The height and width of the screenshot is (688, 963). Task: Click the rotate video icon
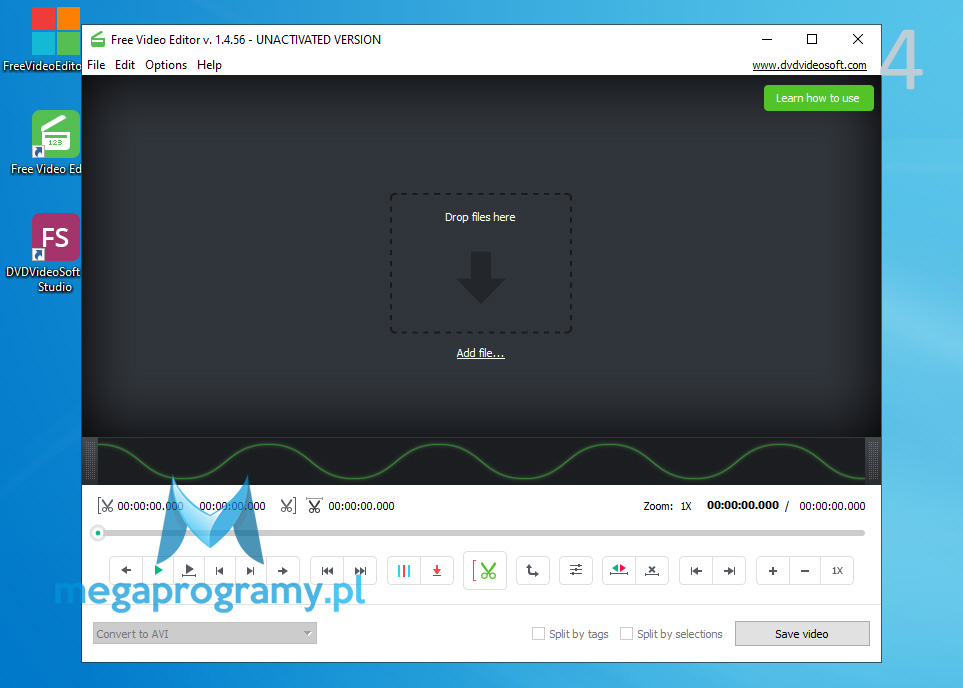pyautogui.click(x=532, y=571)
